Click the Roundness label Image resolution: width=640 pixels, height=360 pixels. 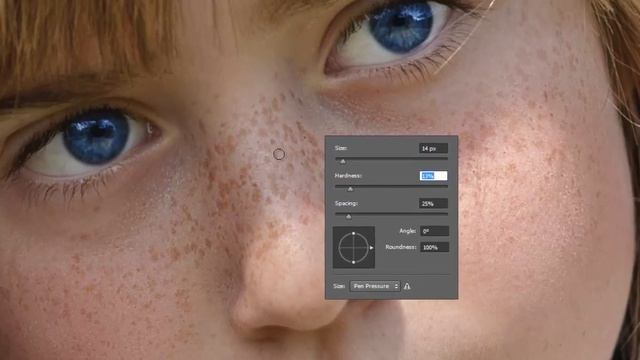400,247
